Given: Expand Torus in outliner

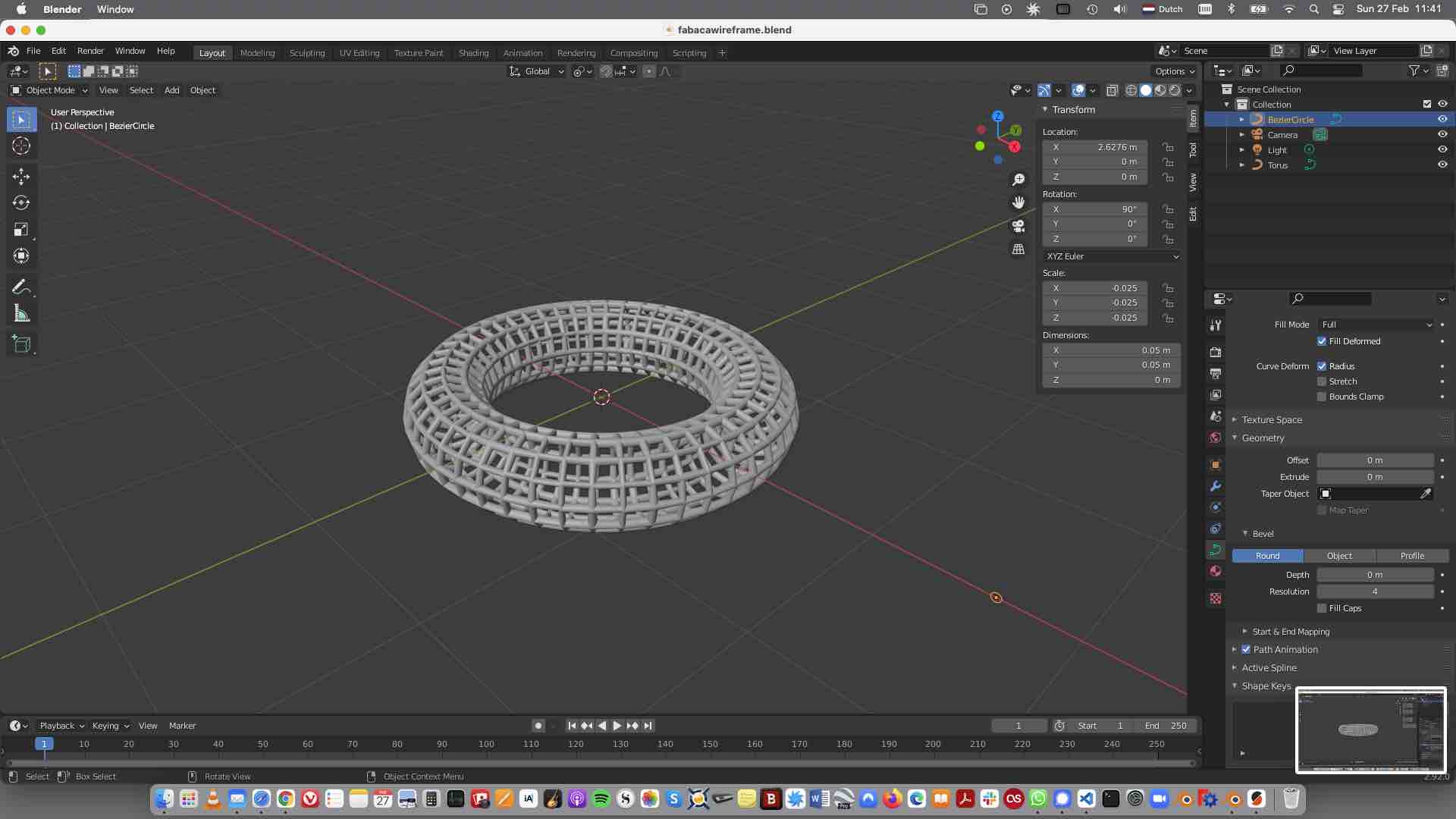Looking at the screenshot, I should coord(1241,165).
